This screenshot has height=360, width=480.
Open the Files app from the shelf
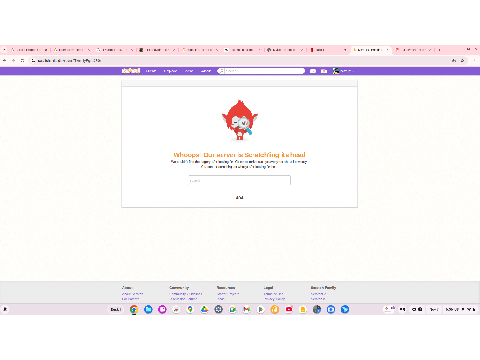point(148,309)
